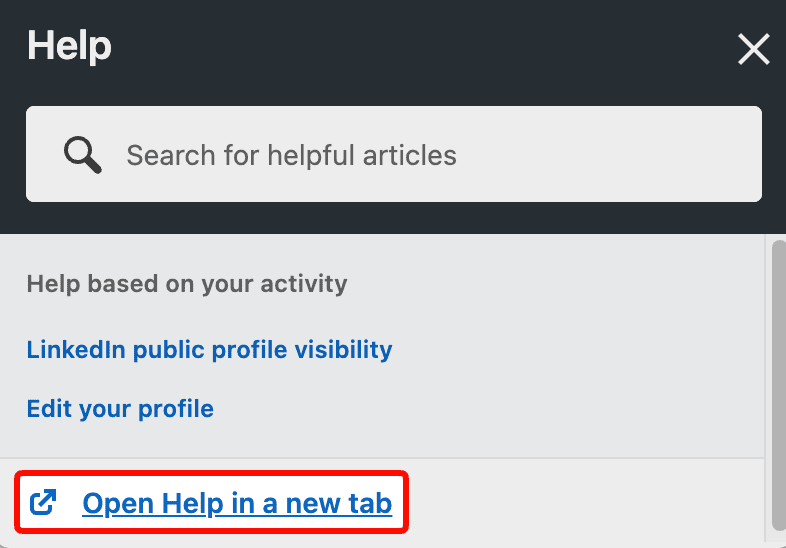
Task: Close the Help panel
Action: pyautogui.click(x=752, y=49)
